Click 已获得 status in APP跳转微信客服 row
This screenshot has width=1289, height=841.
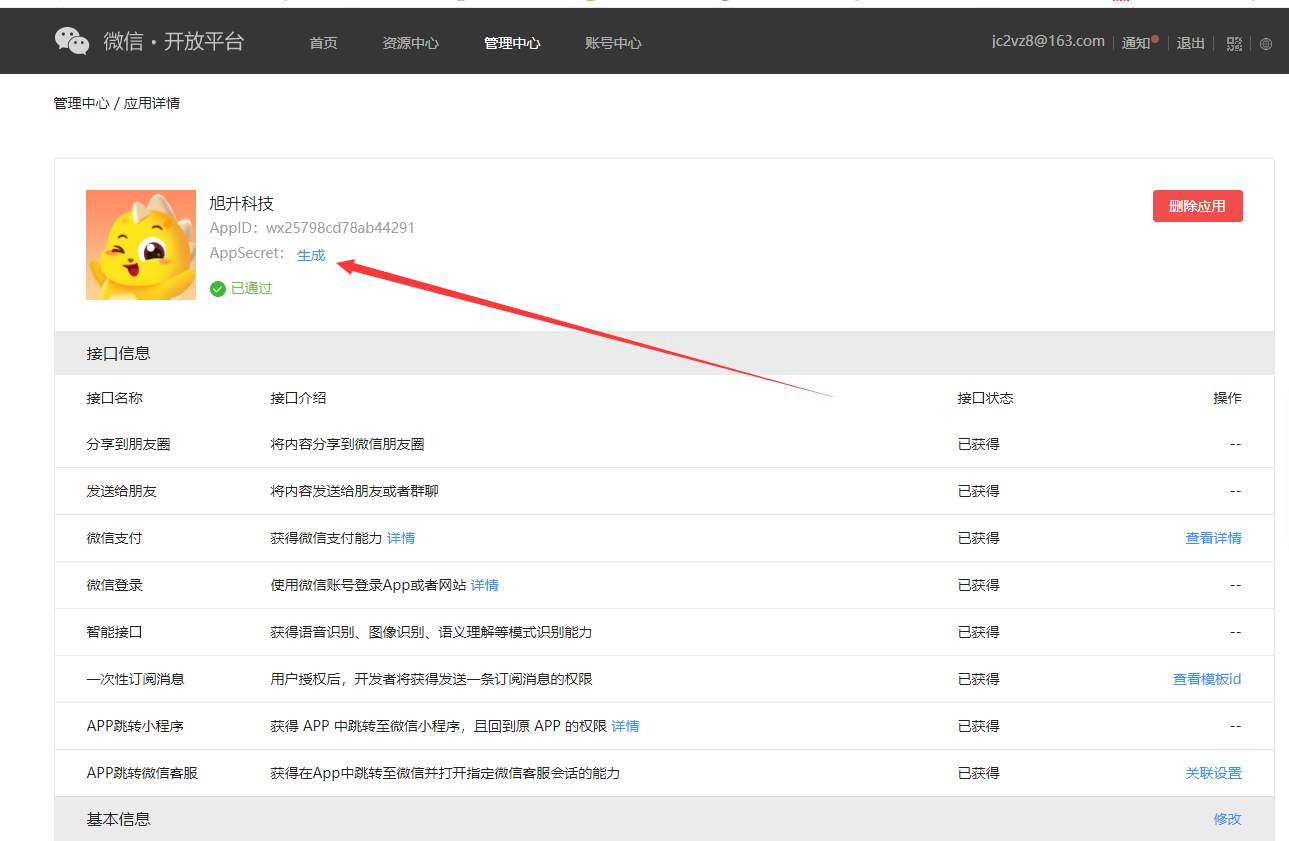(x=978, y=773)
